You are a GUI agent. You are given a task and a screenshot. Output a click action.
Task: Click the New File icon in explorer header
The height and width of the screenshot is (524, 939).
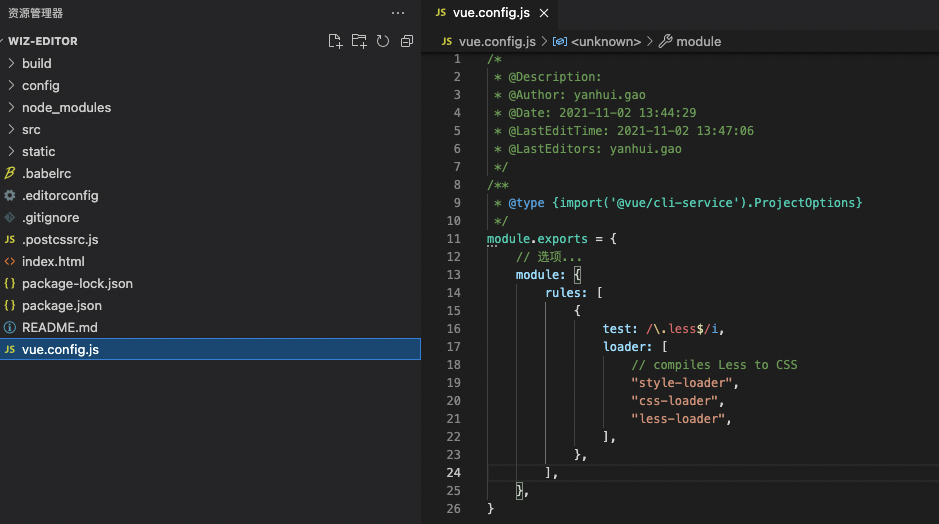[335, 41]
